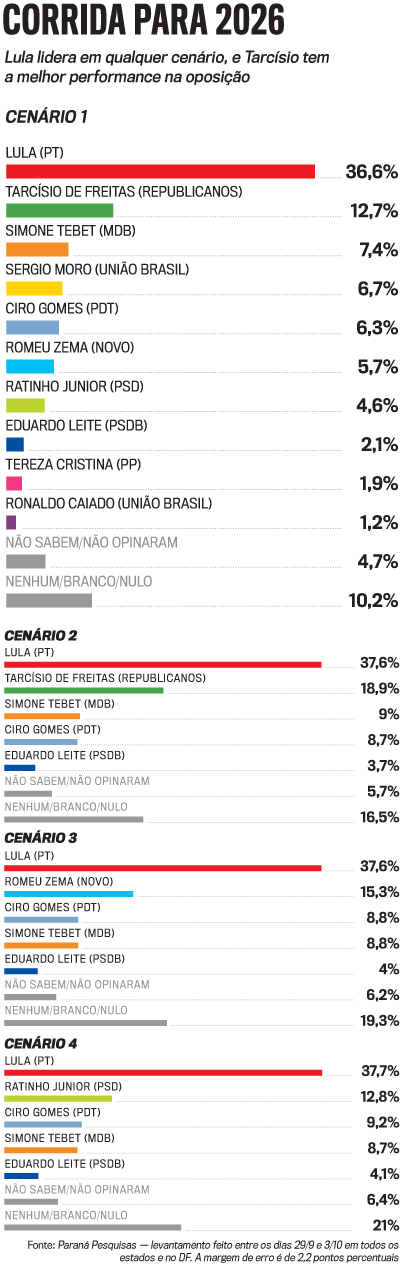The width and height of the screenshot is (400, 1267).
Task: Click the purple Ronaldo Caiado bar
Action: (x=11, y=522)
